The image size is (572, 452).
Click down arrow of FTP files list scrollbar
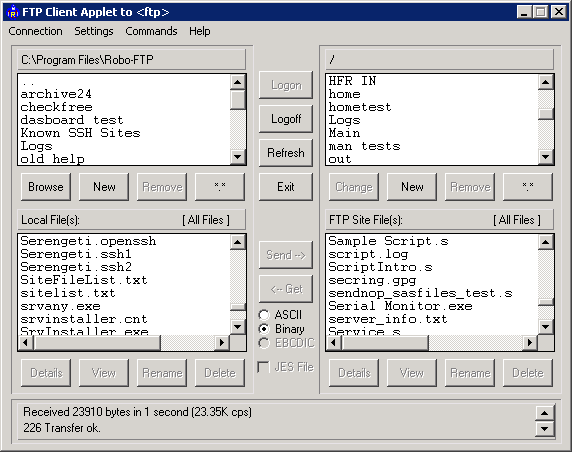click(546, 327)
